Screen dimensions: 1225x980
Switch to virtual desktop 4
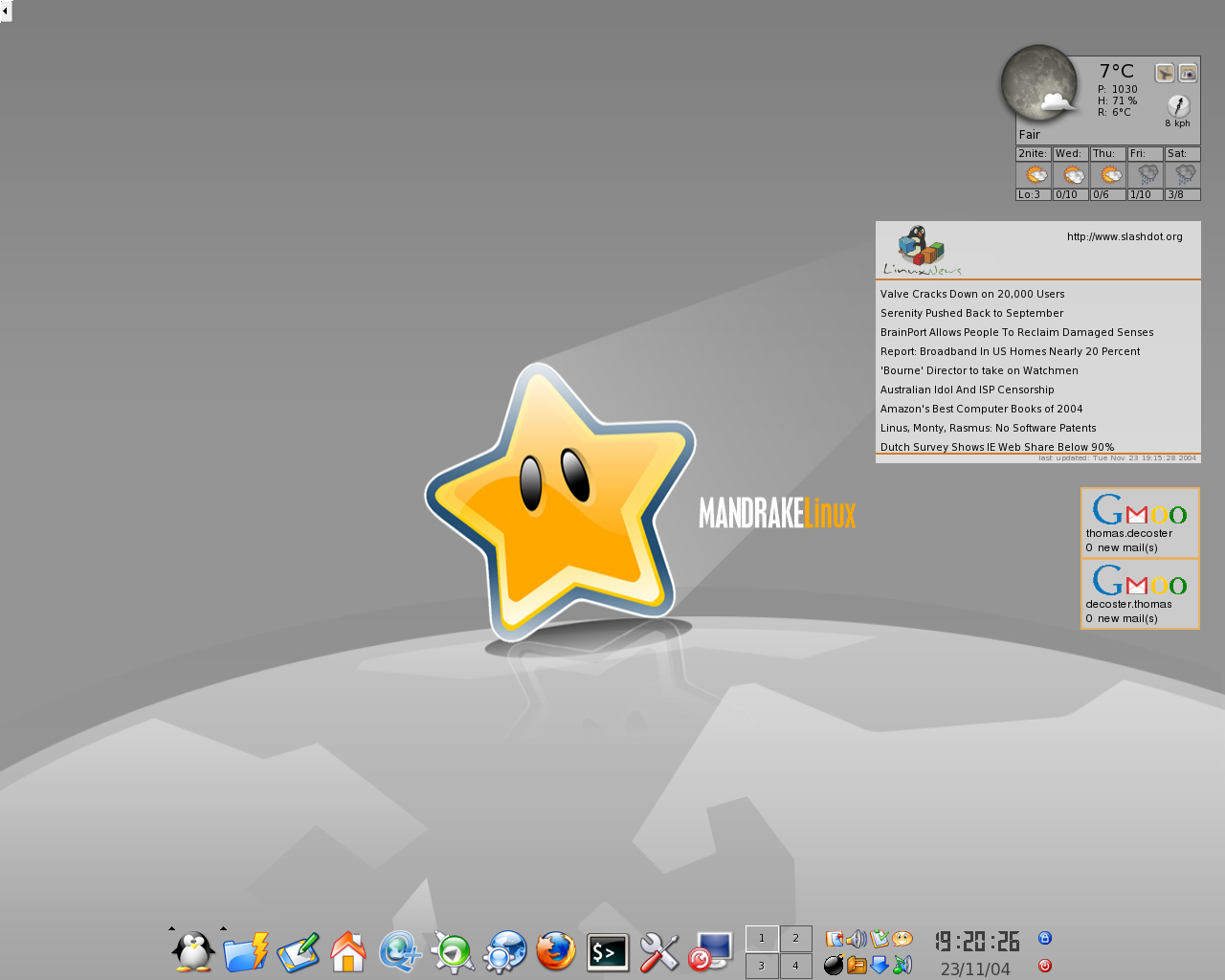coord(795,966)
